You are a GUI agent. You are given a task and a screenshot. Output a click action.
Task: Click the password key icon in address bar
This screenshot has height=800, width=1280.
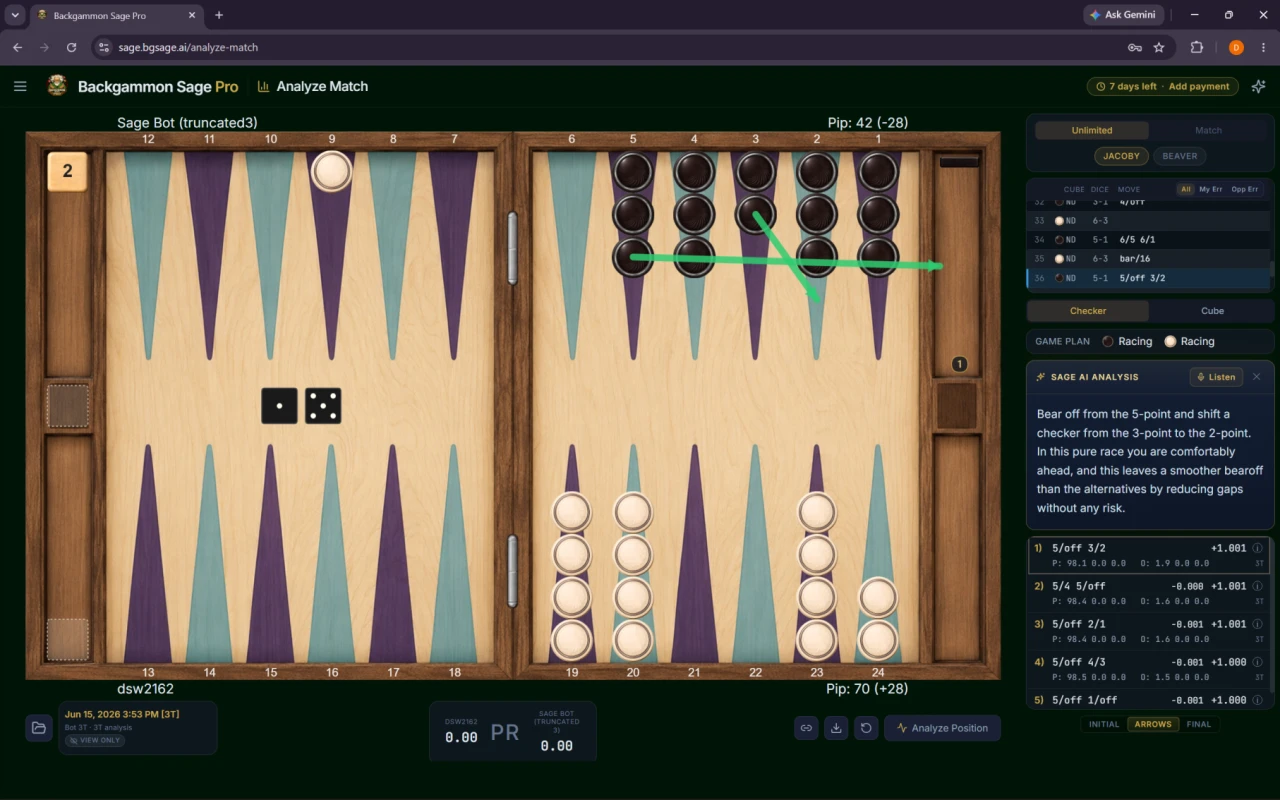[x=1135, y=47]
